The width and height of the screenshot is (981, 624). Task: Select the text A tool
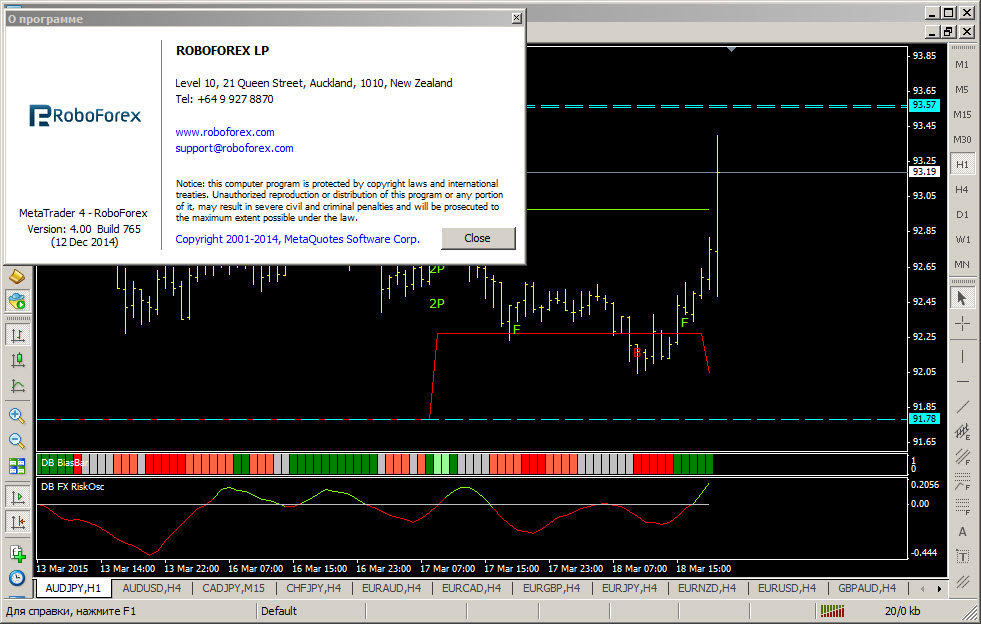click(962, 531)
